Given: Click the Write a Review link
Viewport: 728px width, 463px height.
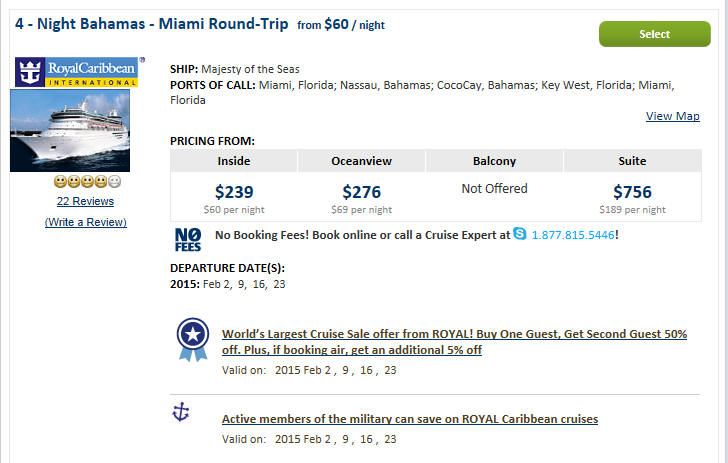Looking at the screenshot, I should [85, 222].
